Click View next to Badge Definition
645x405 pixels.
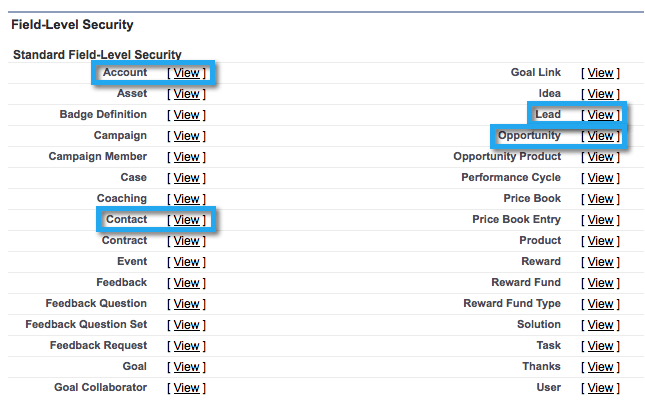point(186,115)
